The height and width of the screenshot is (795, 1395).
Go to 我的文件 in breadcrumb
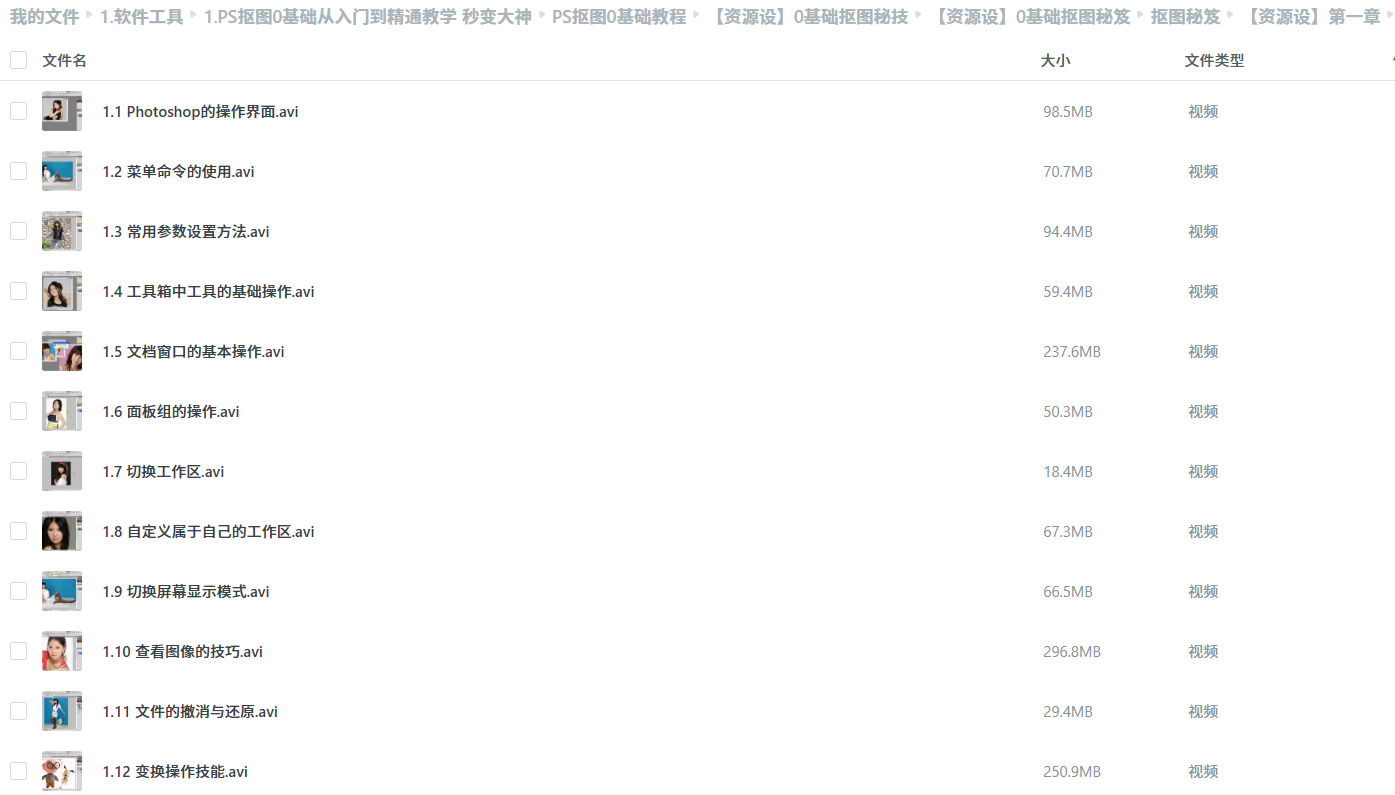(x=44, y=16)
